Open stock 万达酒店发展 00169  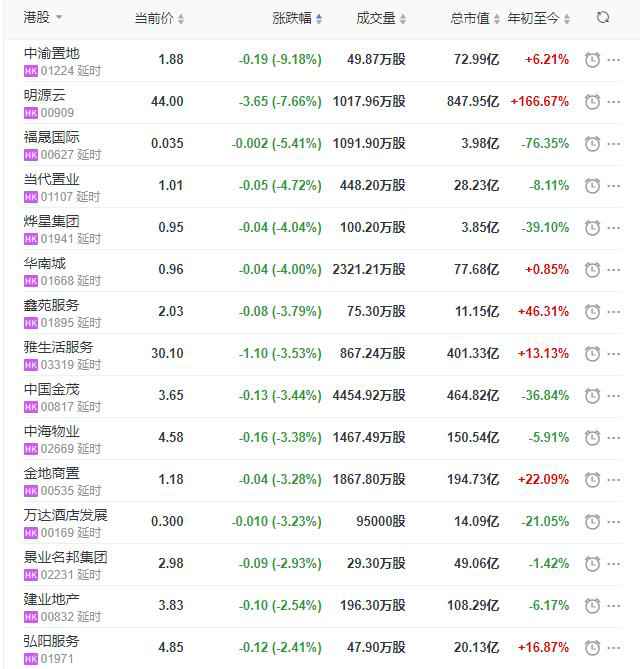click(65, 524)
